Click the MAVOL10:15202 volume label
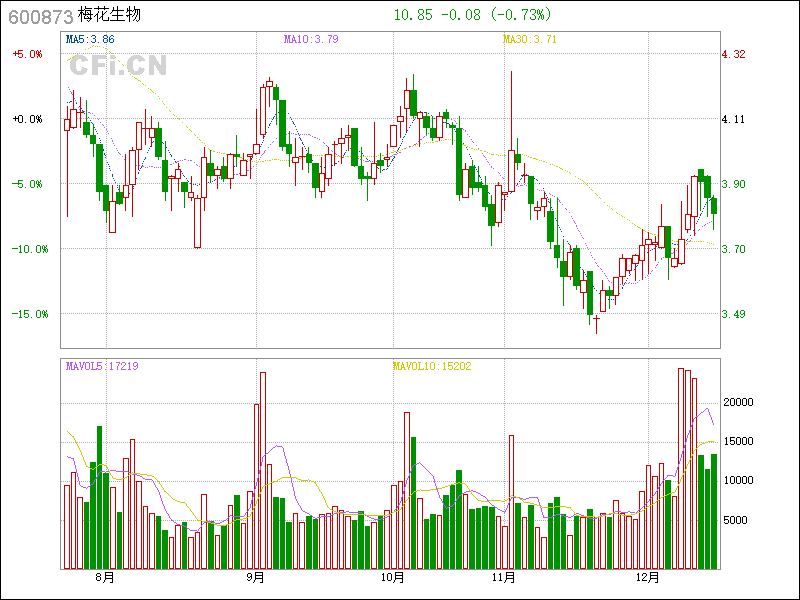Screen dimensions: 800x600 pos(432,366)
